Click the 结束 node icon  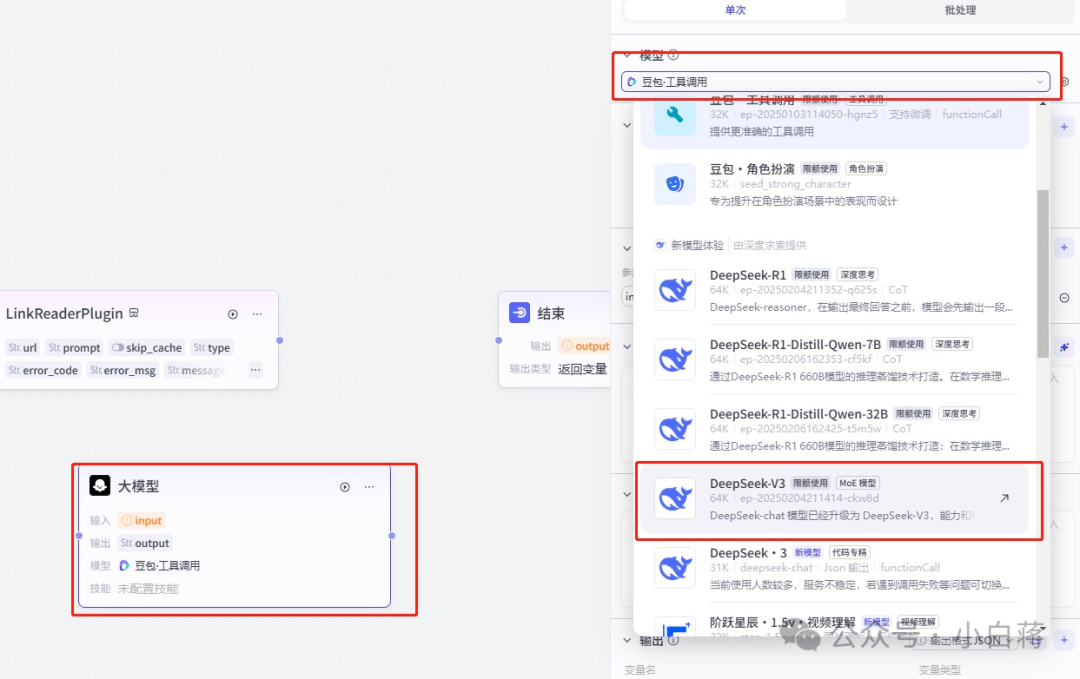(x=519, y=313)
